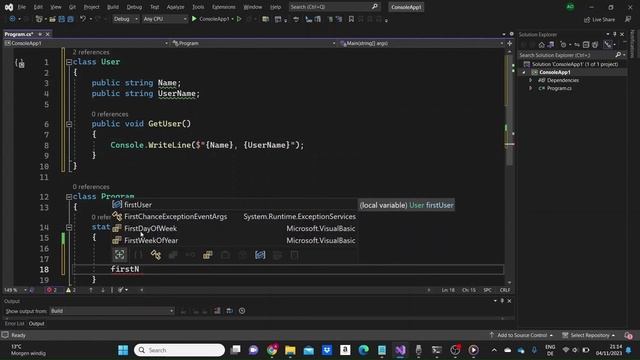Open the Debug configuration dropdown
The height and width of the screenshot is (360, 640).
pos(125,19)
